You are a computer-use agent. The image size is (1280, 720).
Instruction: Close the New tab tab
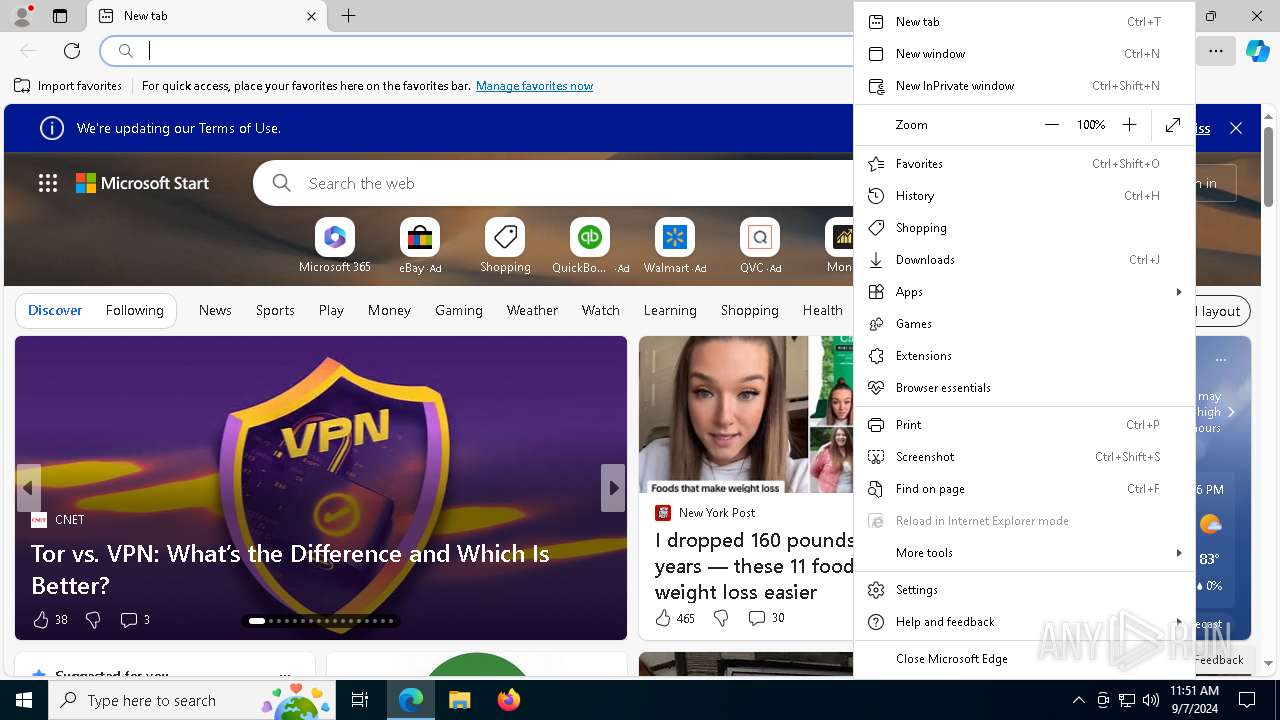[x=311, y=16]
